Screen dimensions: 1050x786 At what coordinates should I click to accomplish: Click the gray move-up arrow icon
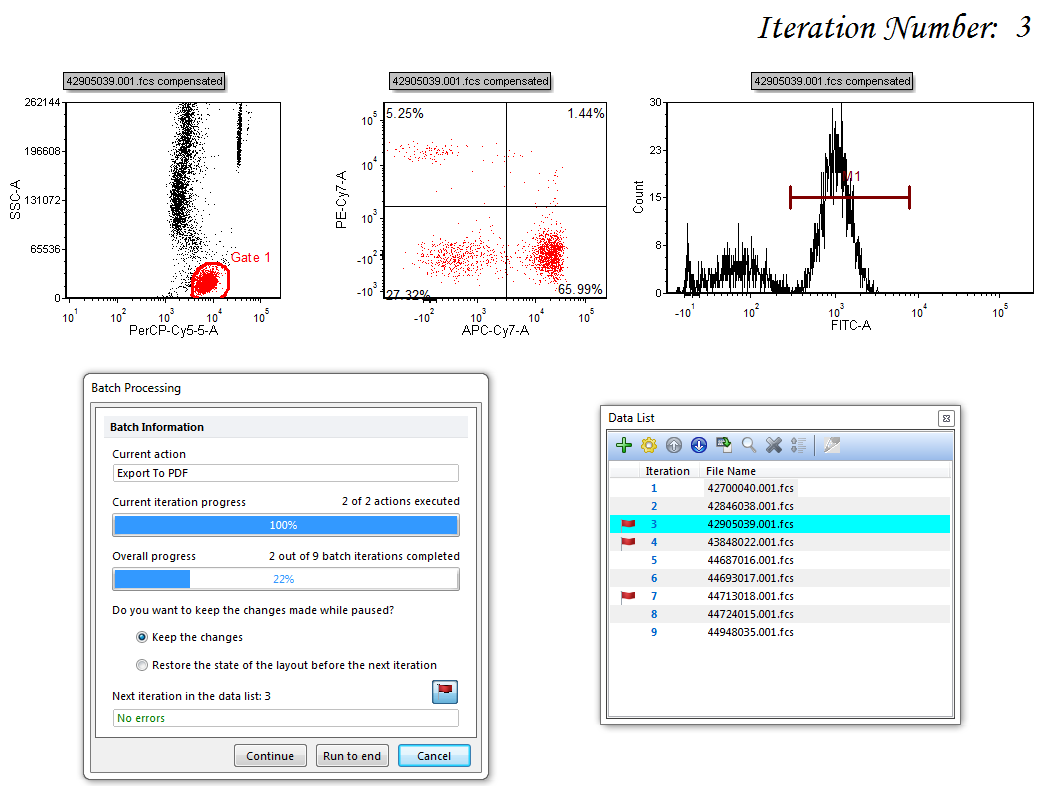click(x=674, y=446)
